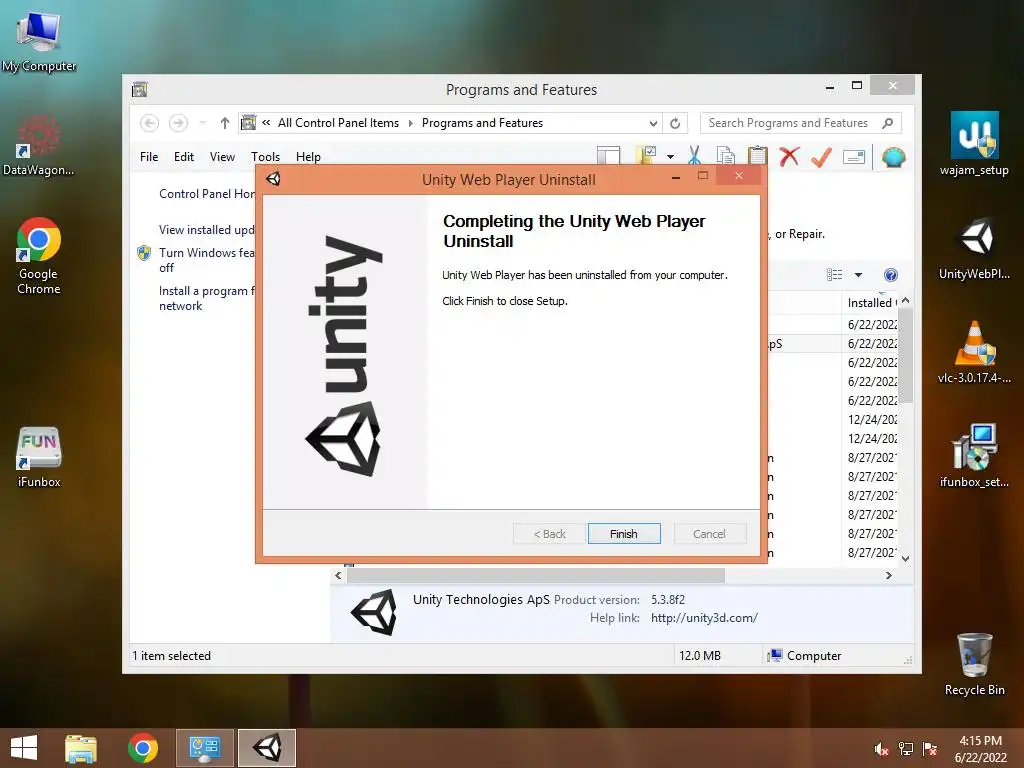
Task: Click the orange checkmark Properties icon
Action: [821, 157]
